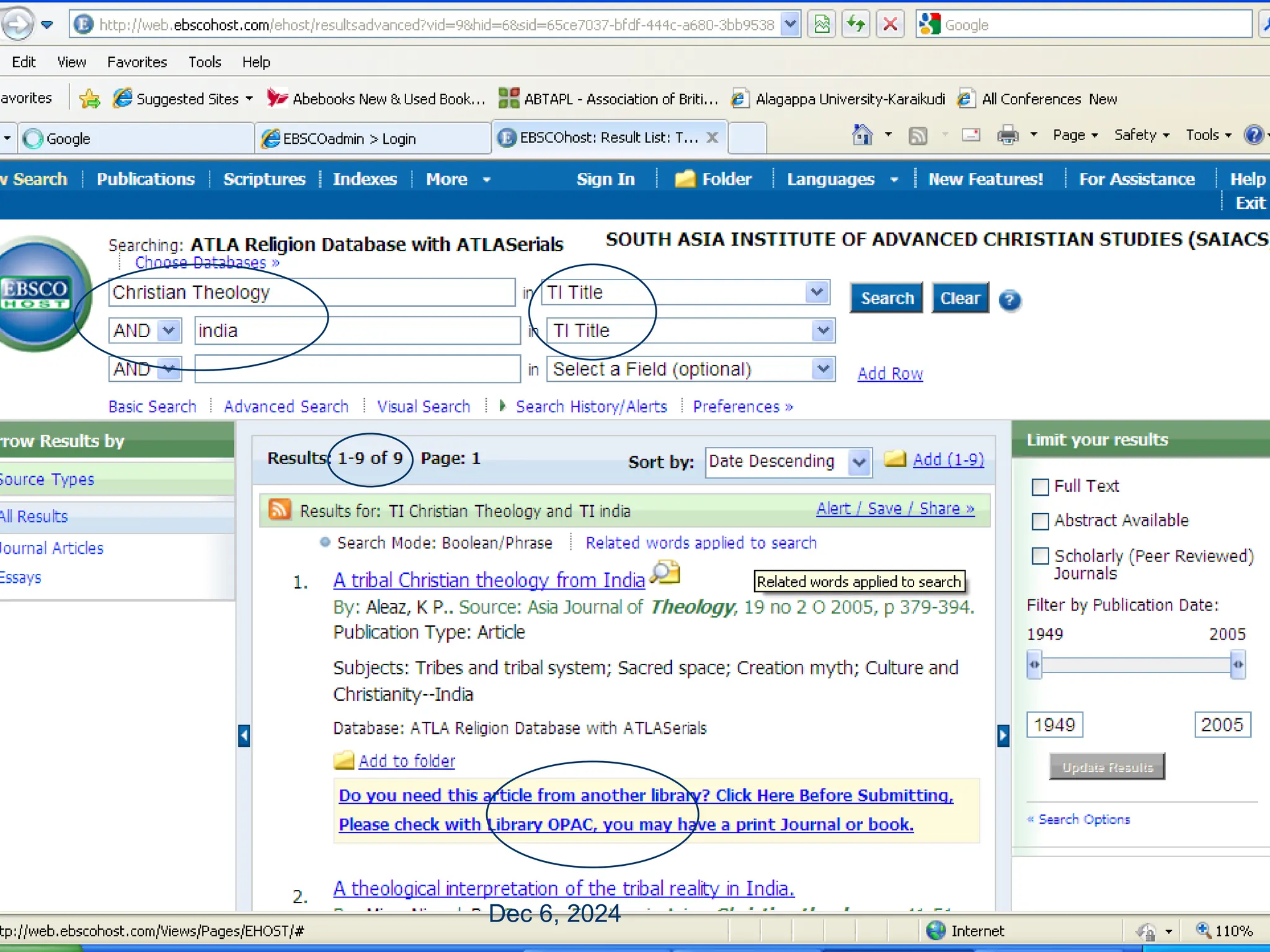Image resolution: width=1270 pixels, height=952 pixels.
Task: Click the blue search help question-mark icon
Action: coord(1010,301)
